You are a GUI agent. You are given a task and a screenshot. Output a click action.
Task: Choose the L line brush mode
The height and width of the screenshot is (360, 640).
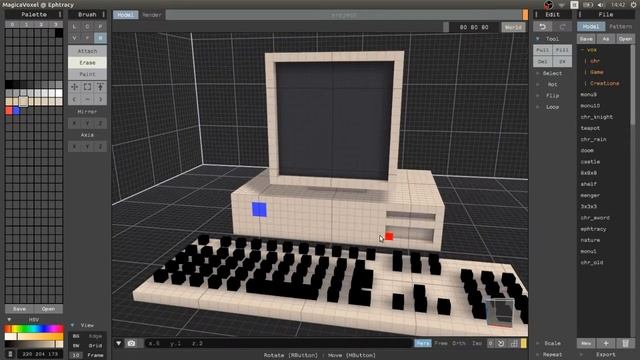pos(74,27)
